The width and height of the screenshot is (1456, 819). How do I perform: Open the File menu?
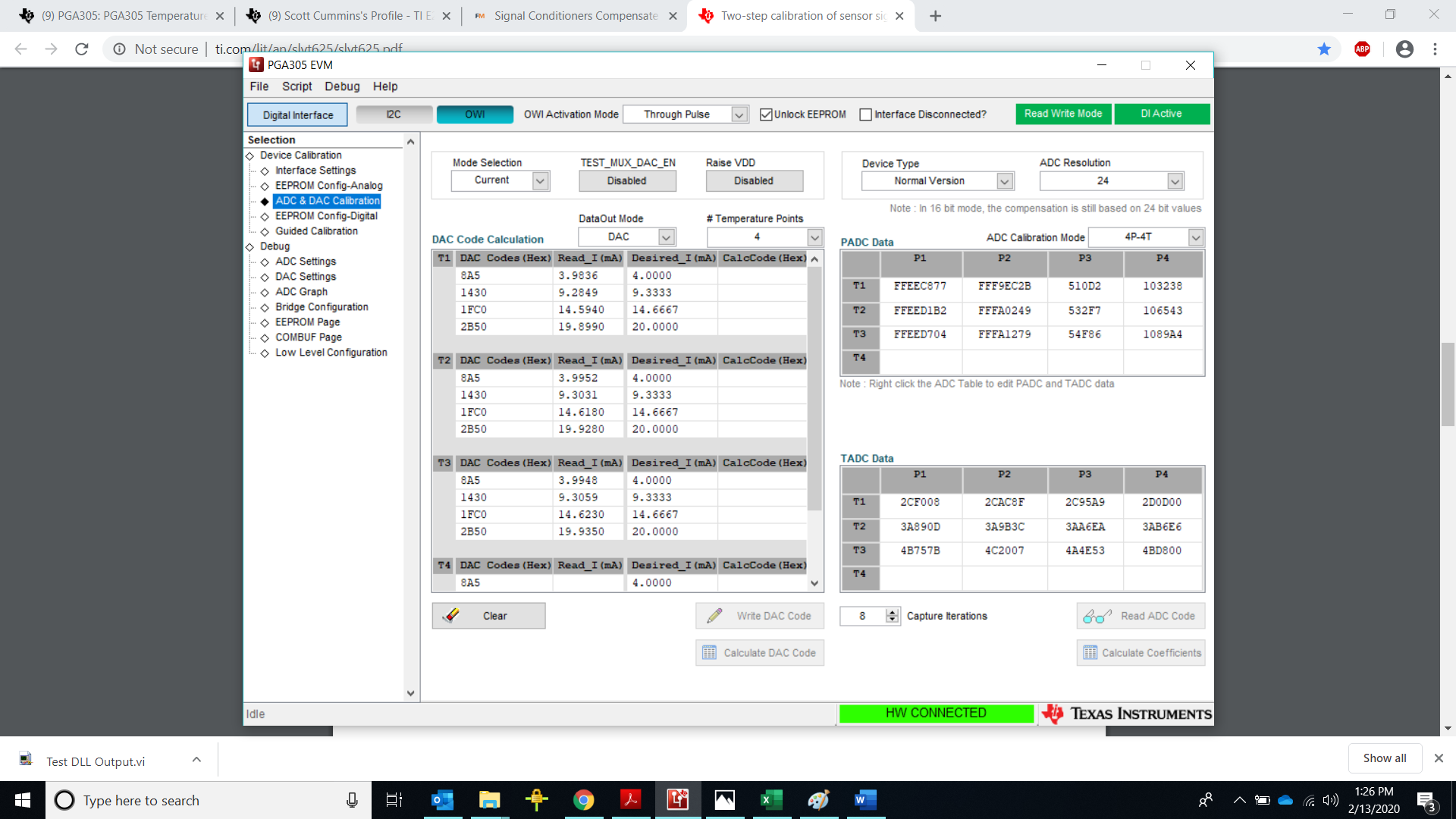point(259,86)
